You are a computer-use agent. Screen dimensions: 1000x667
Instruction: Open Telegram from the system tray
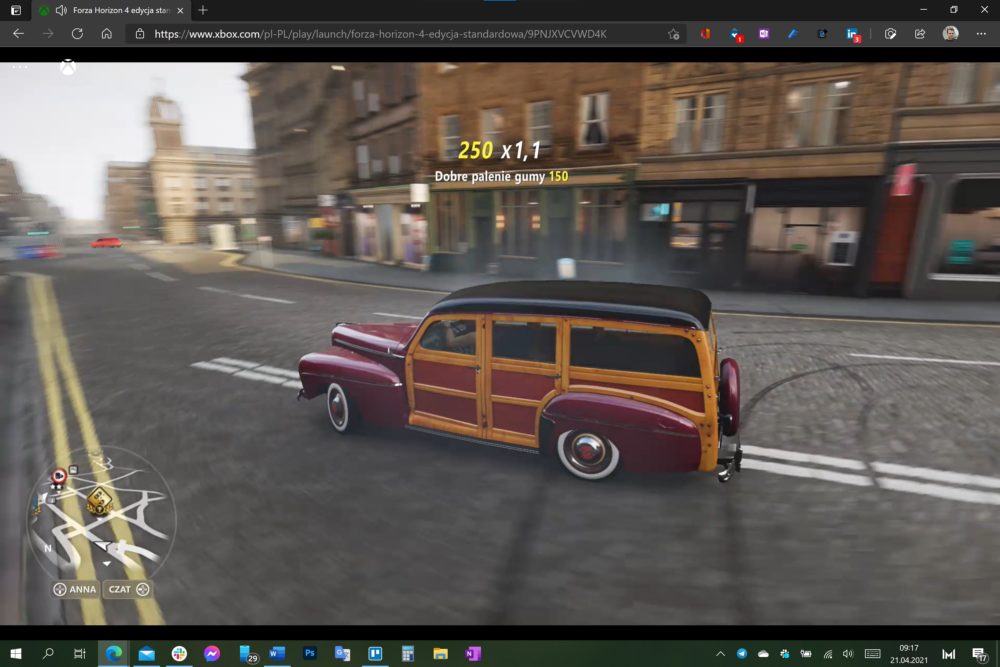coord(742,654)
